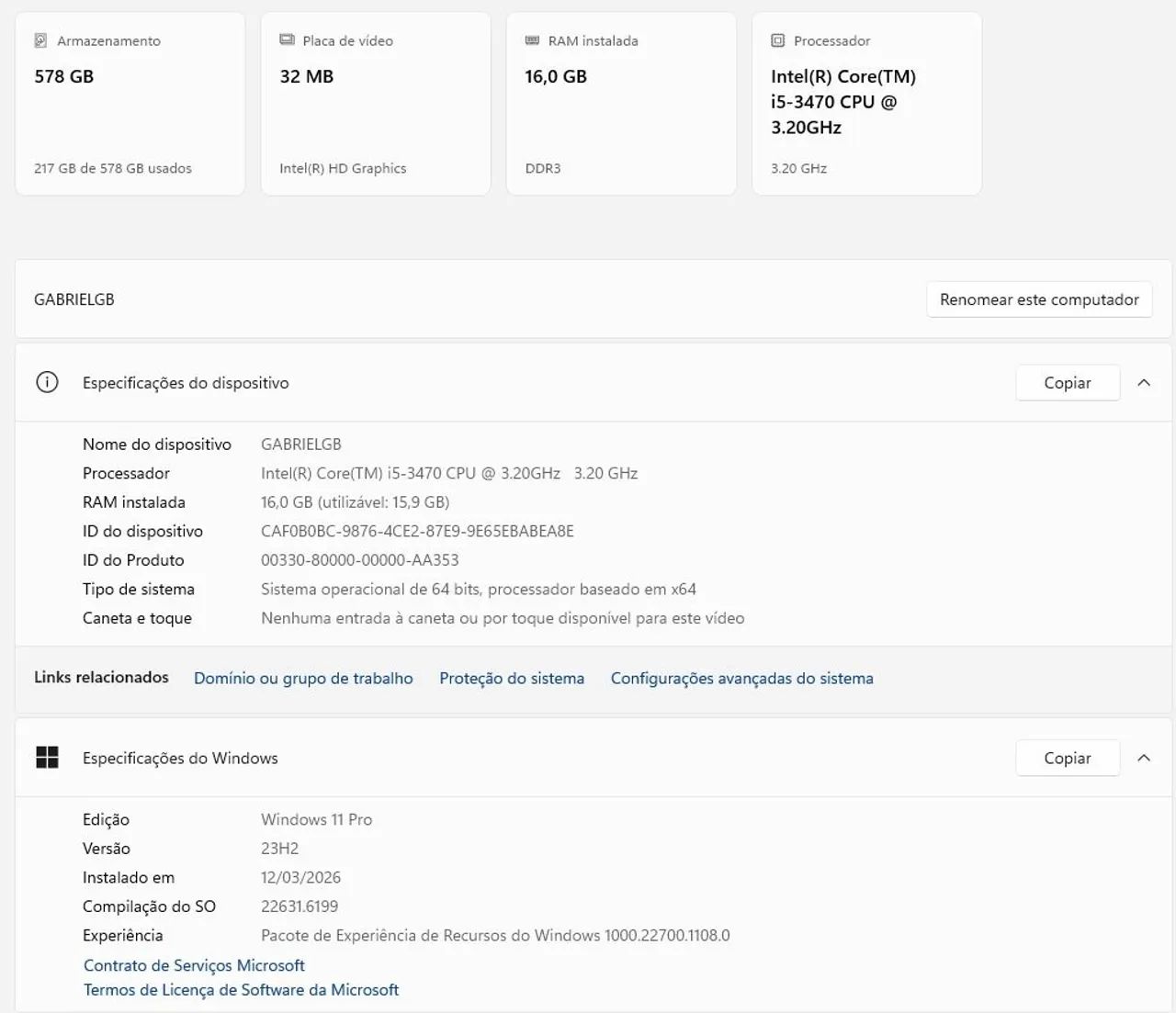Open Termos de Licença de Software da Microsoft

click(x=242, y=990)
